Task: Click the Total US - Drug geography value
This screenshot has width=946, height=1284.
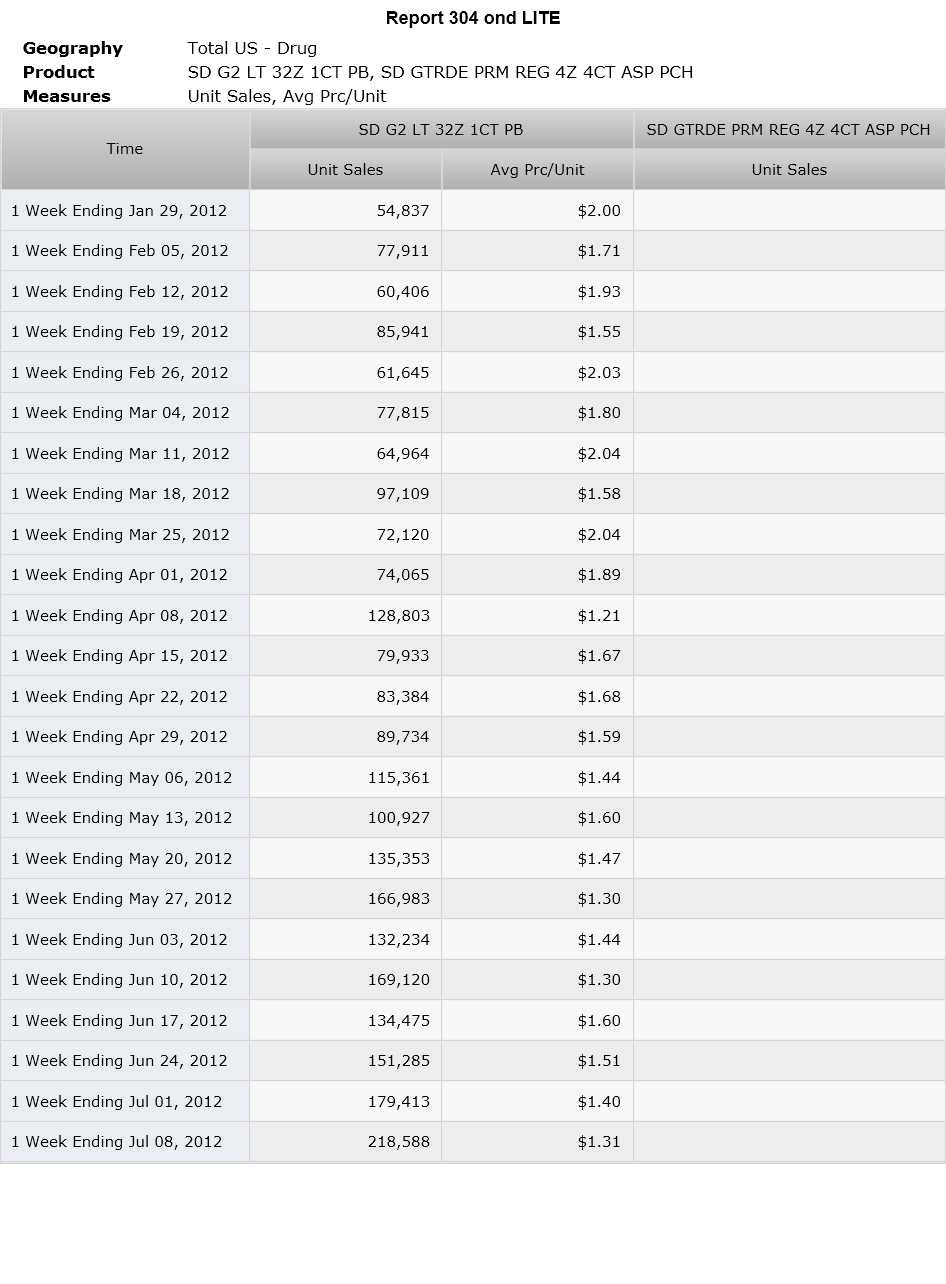Action: (x=252, y=48)
